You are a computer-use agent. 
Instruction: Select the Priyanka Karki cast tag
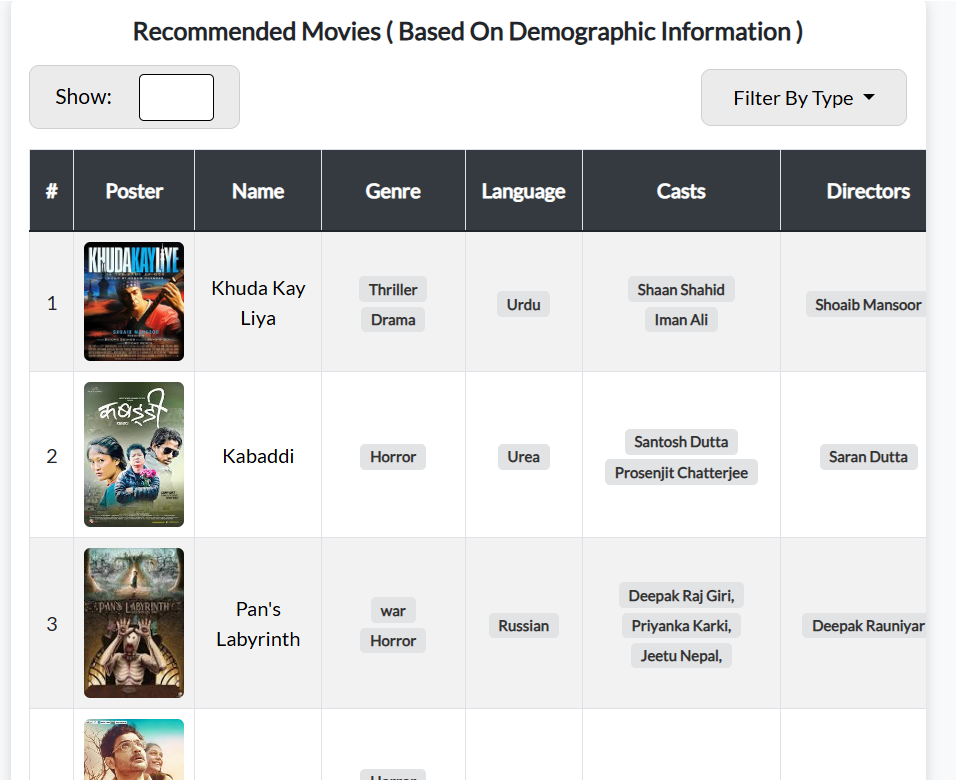point(681,626)
